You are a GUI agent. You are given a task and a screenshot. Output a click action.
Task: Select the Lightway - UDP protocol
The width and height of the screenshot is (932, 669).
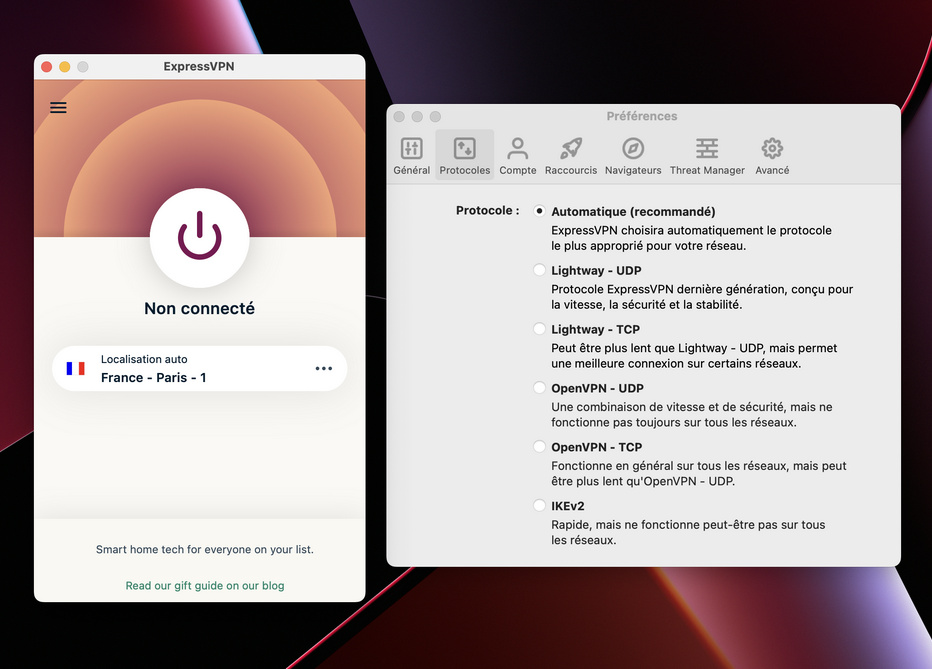[539, 270]
